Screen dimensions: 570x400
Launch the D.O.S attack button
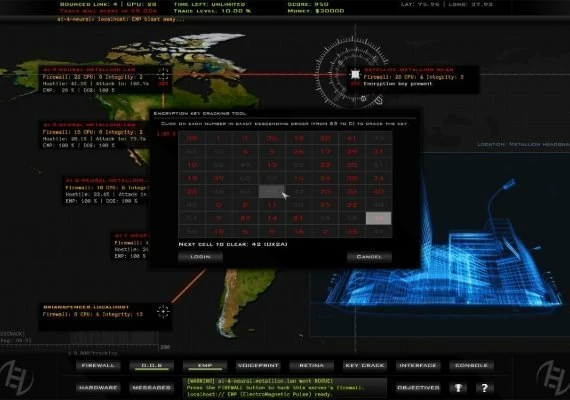click(x=152, y=365)
